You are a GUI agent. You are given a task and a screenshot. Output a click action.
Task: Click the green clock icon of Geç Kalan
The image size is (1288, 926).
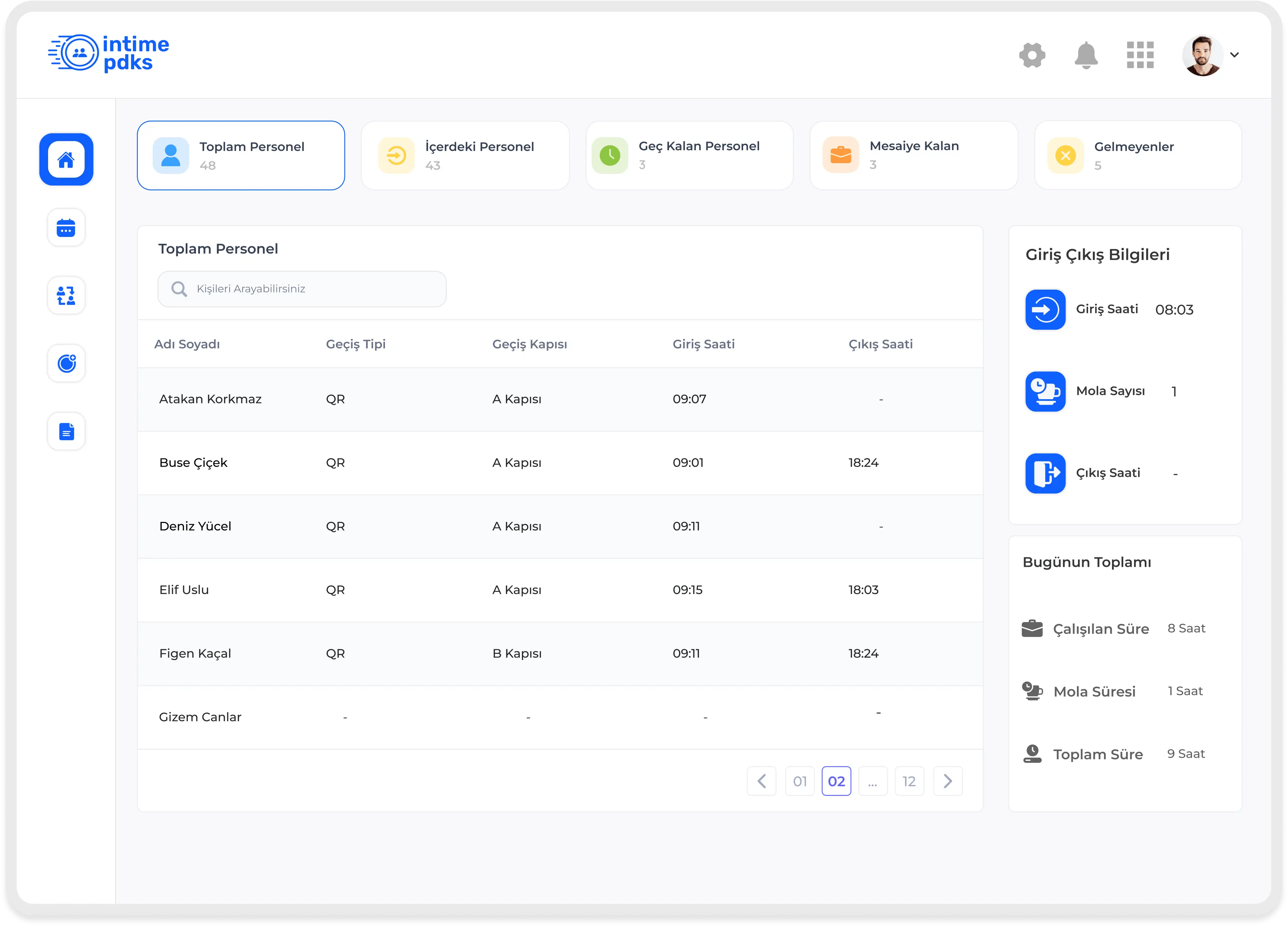pyautogui.click(x=610, y=155)
